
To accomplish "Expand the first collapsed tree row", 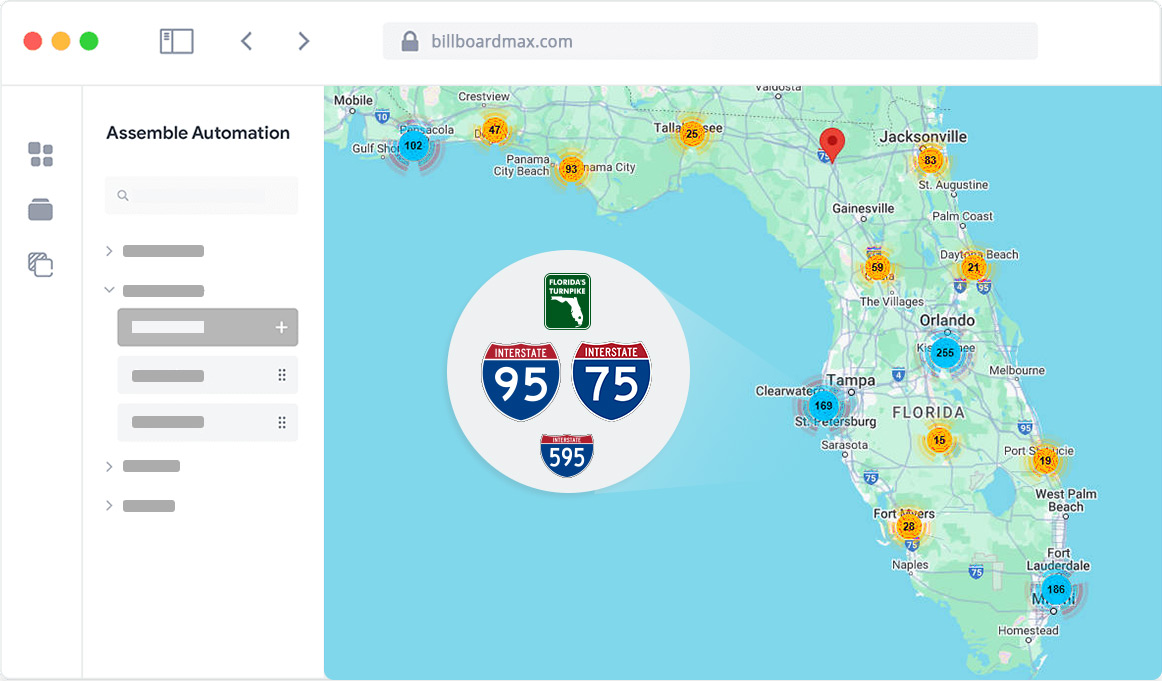I will click(x=109, y=251).
